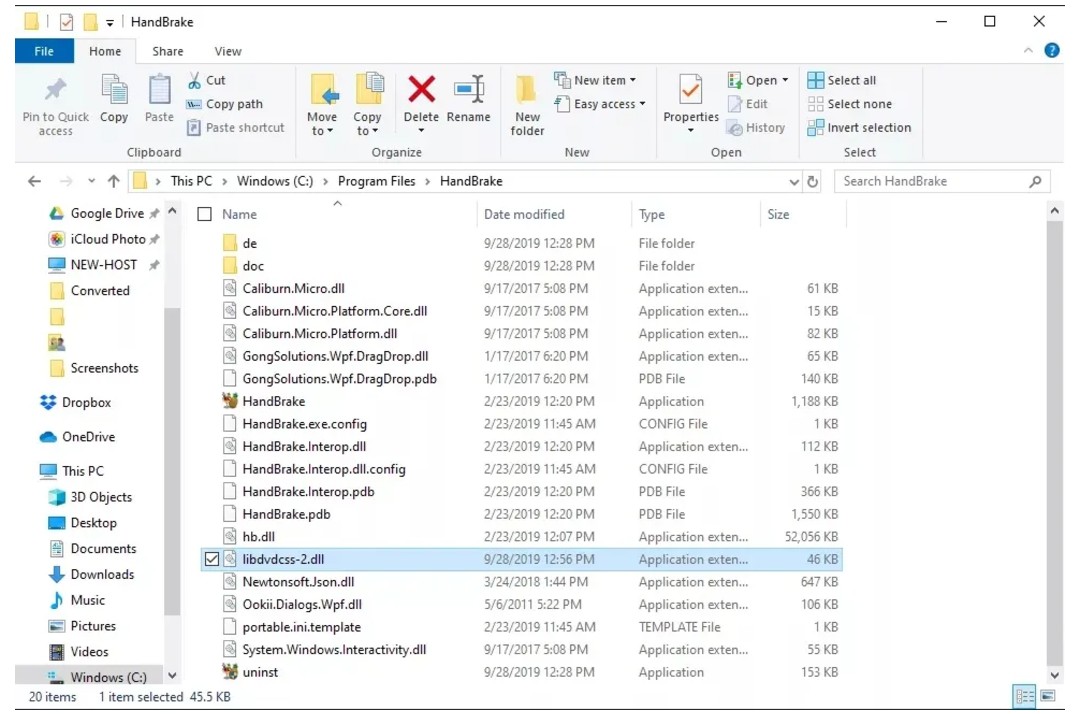Open Properties from the ribbon icon
This screenshot has height=714, width=1083.
tap(690, 100)
